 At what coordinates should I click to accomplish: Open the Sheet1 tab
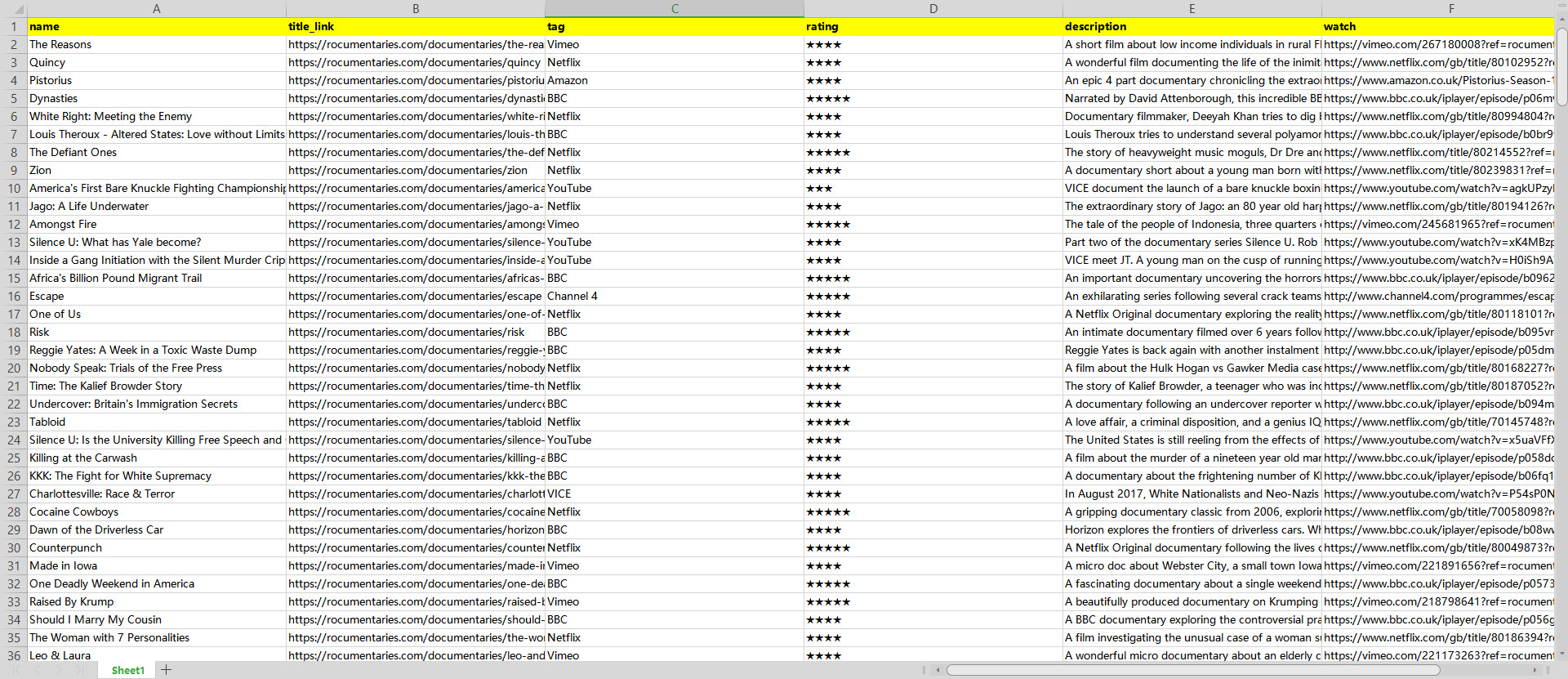[x=127, y=670]
